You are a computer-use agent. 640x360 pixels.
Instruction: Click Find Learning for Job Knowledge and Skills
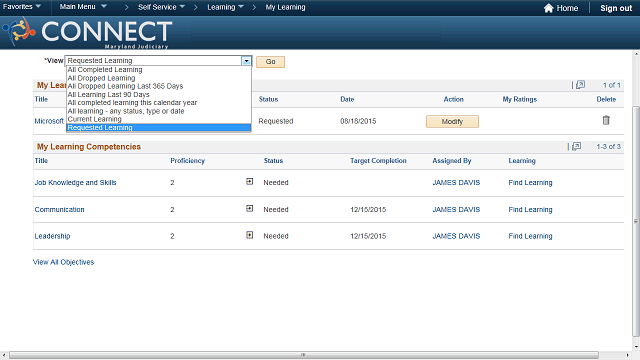click(x=530, y=182)
